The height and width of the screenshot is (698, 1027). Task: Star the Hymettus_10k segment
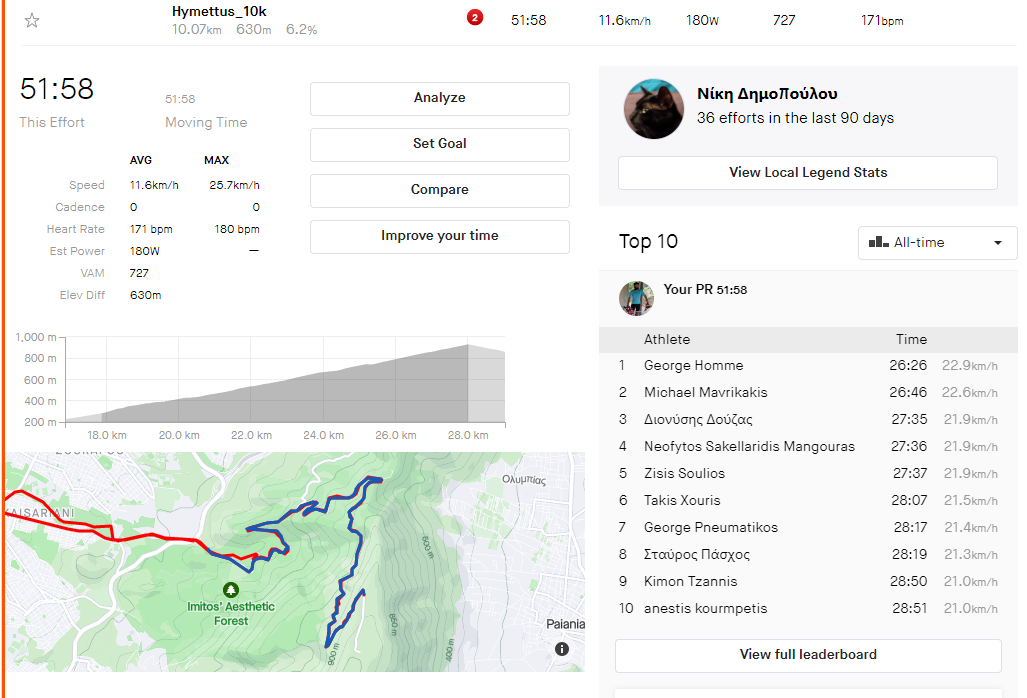click(32, 20)
